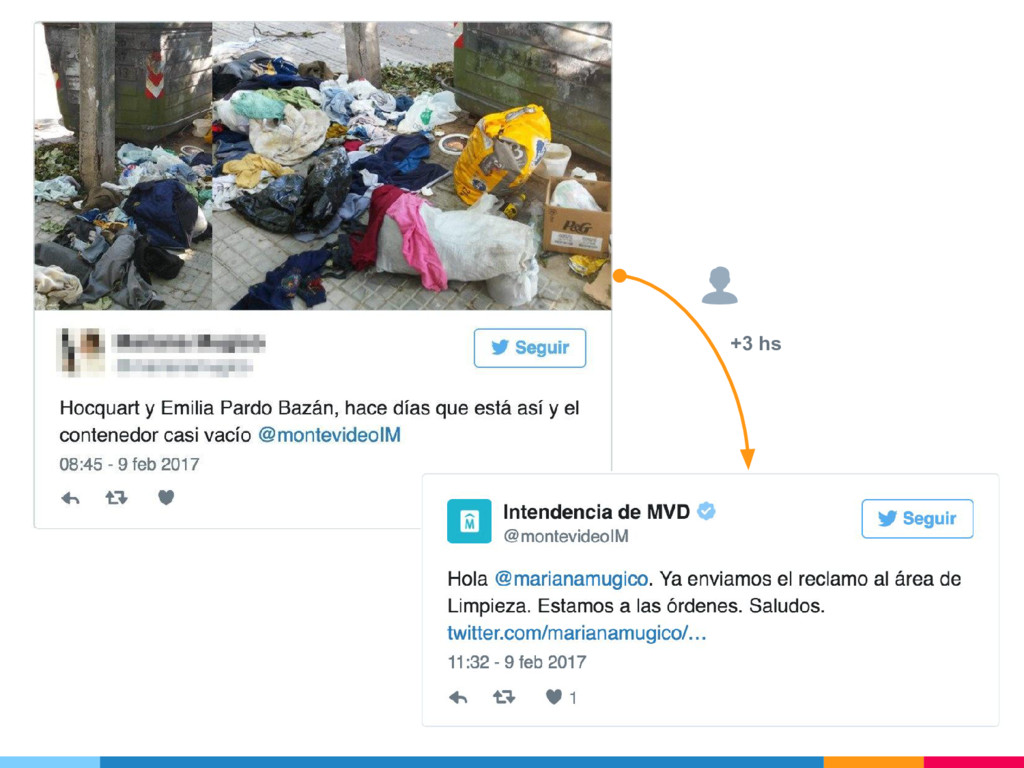Image resolution: width=1024 pixels, height=768 pixels.
Task: Like the first tweet with heart icon
Action: [166, 498]
